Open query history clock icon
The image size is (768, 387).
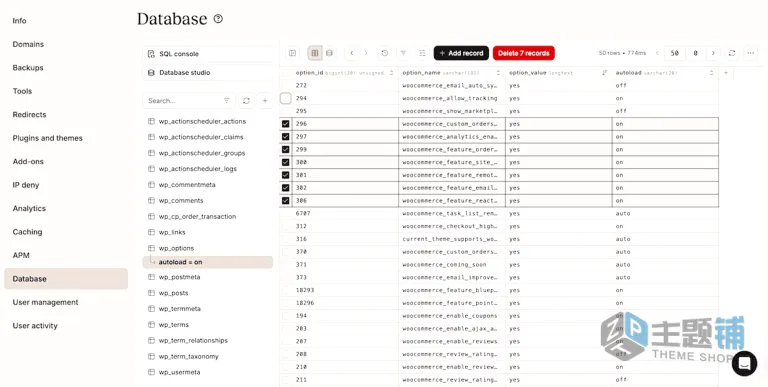[384, 53]
